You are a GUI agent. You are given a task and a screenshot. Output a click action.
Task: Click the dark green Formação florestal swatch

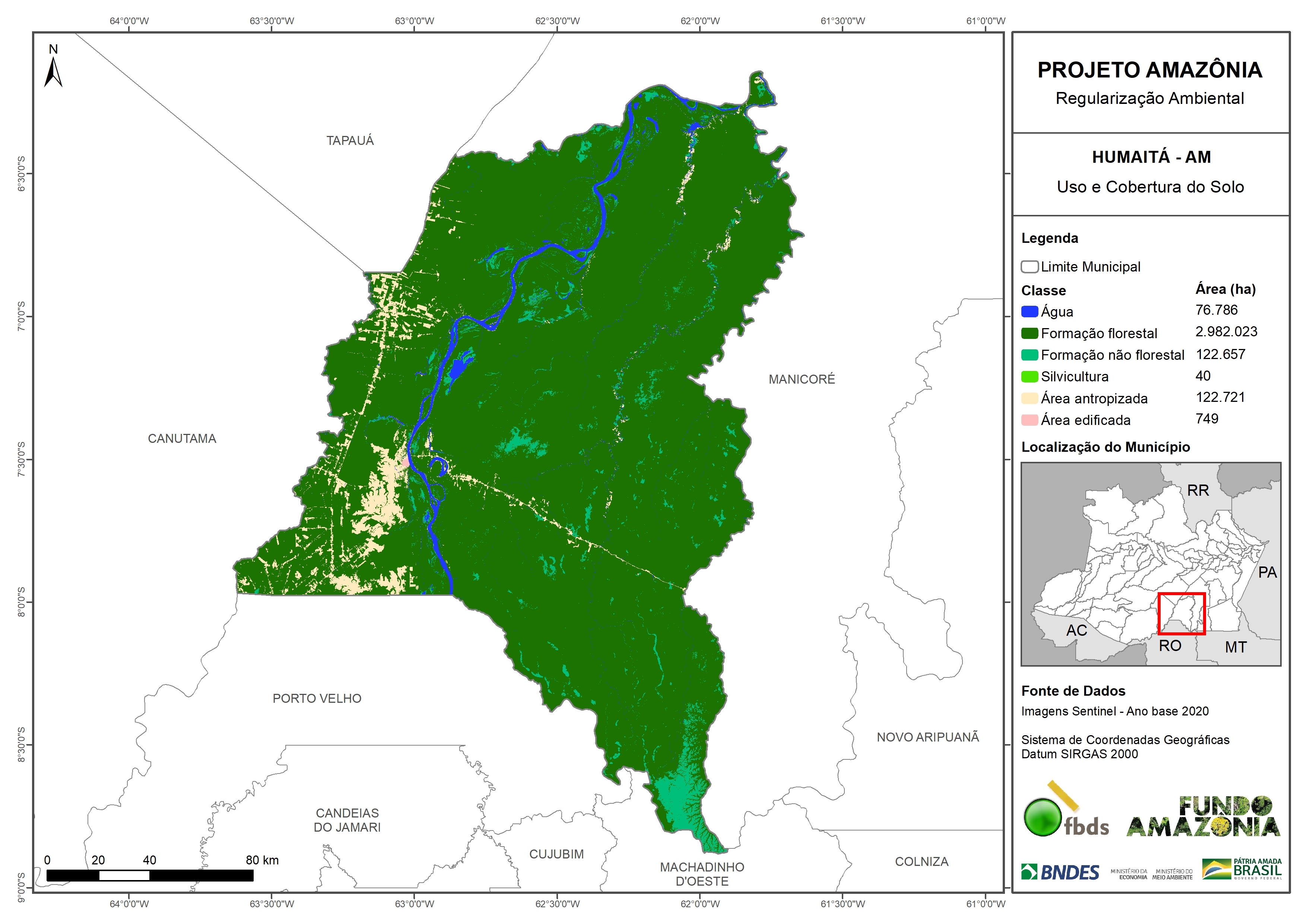point(1029,333)
